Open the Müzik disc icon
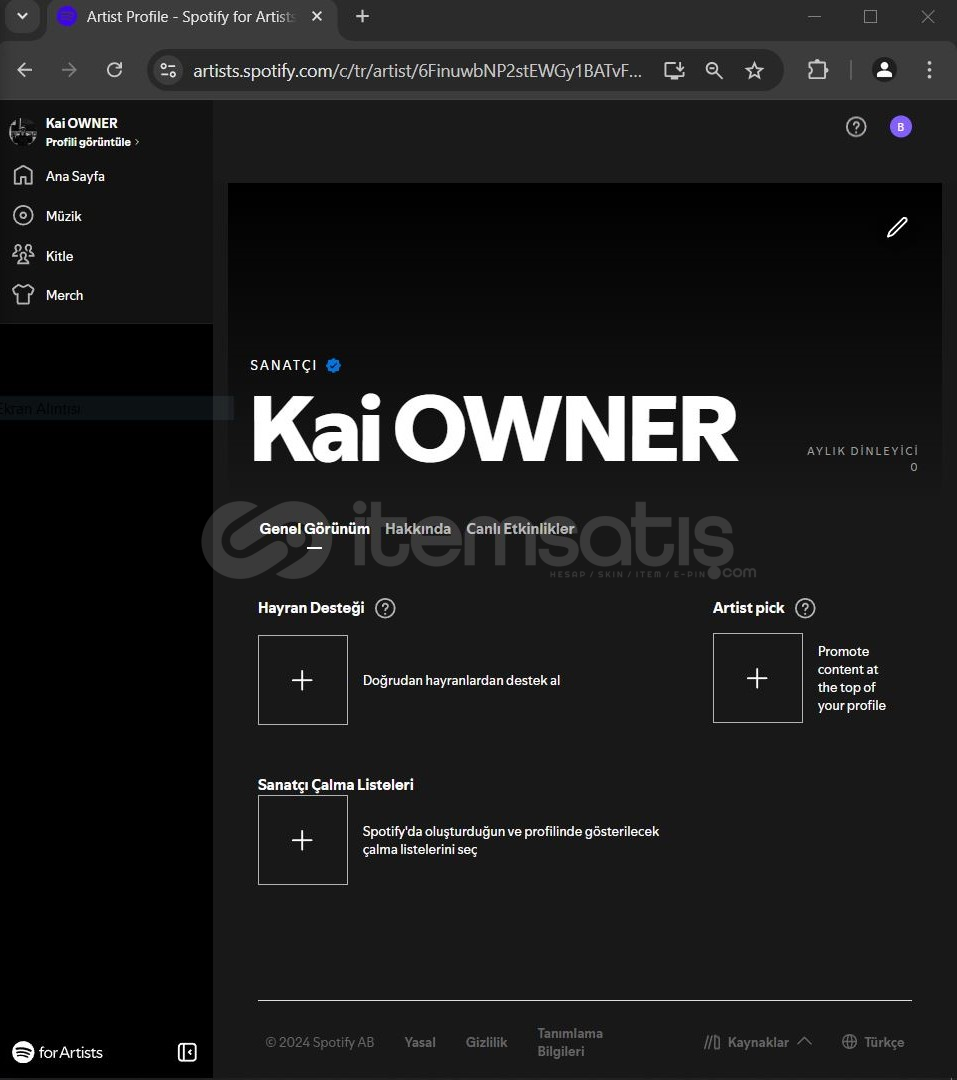 click(x=23, y=216)
